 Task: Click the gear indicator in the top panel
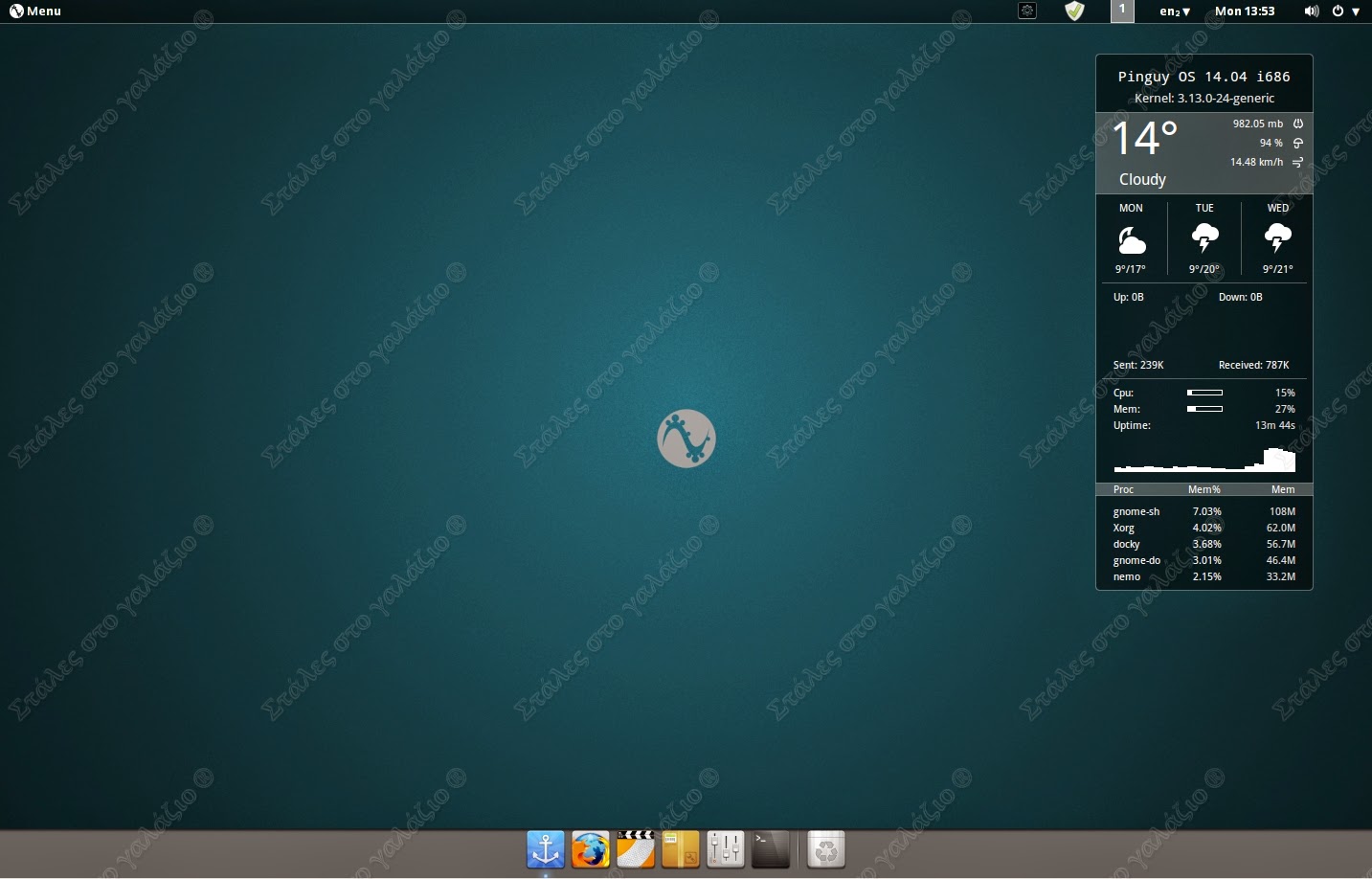click(1027, 11)
